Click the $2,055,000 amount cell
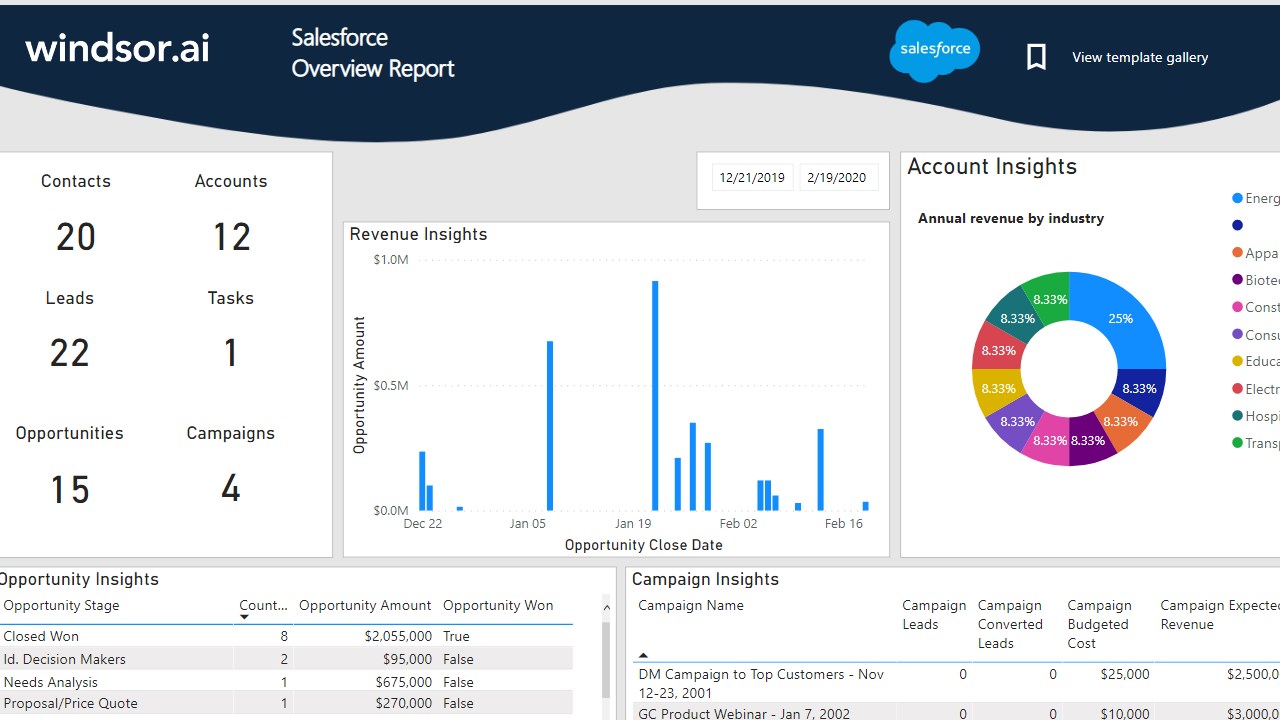The image size is (1280, 720). pos(398,636)
